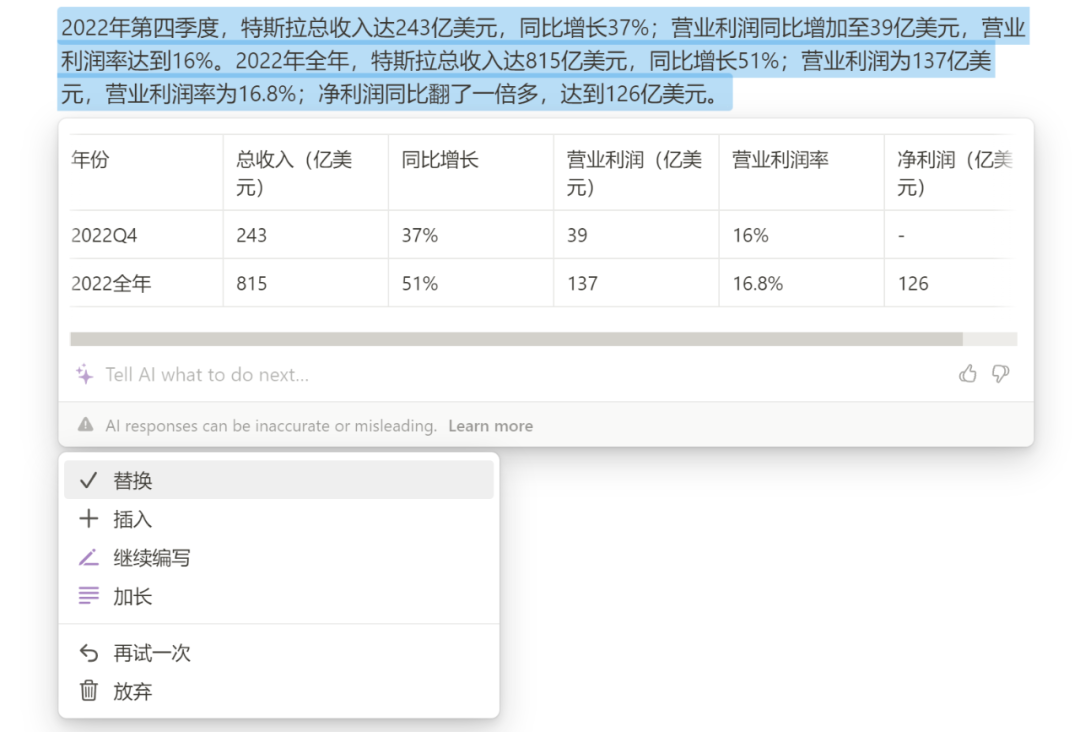Image resolution: width=1080 pixels, height=732 pixels.
Task: Focus the Tell AI what to do next field
Action: coord(523,375)
